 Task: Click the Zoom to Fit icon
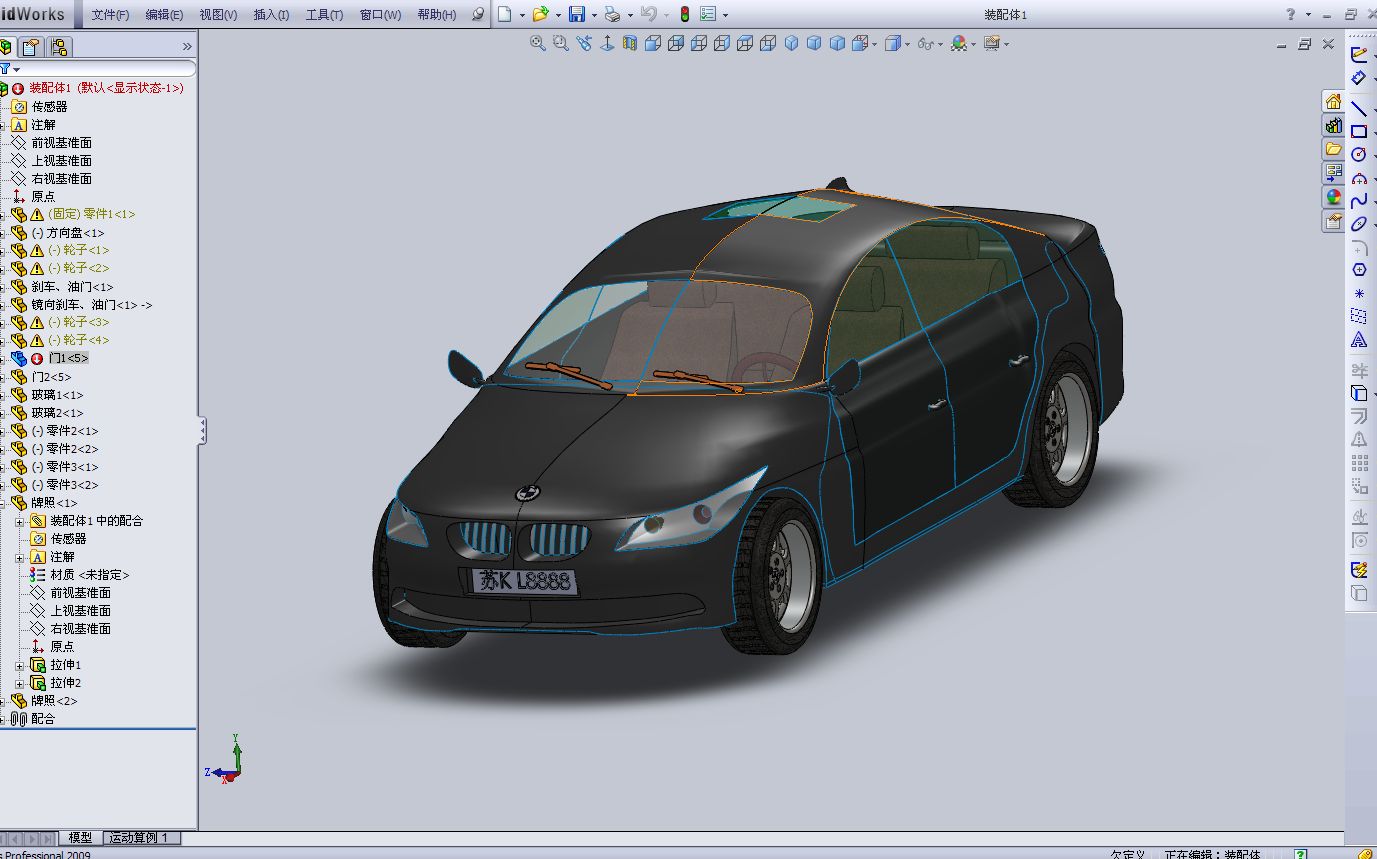coord(538,43)
